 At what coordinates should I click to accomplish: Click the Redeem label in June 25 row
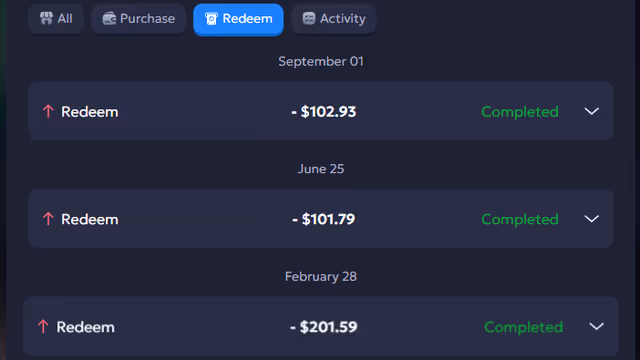(90, 220)
